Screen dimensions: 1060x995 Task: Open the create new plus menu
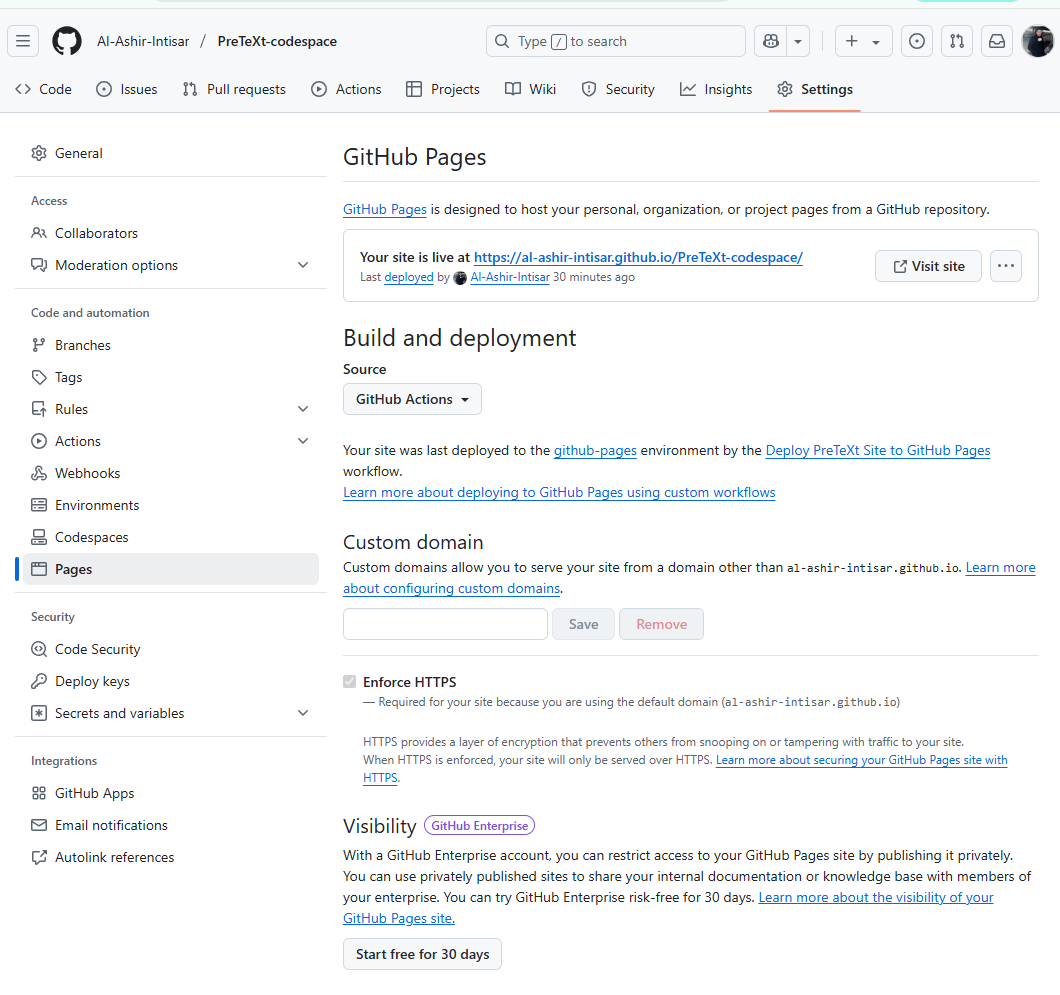(863, 41)
